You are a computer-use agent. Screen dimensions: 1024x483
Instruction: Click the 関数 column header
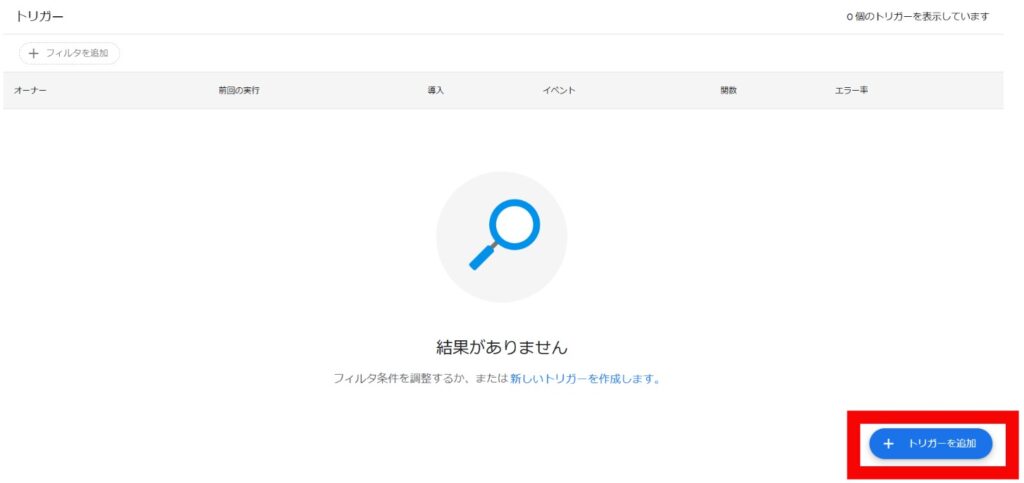pyautogui.click(x=729, y=91)
